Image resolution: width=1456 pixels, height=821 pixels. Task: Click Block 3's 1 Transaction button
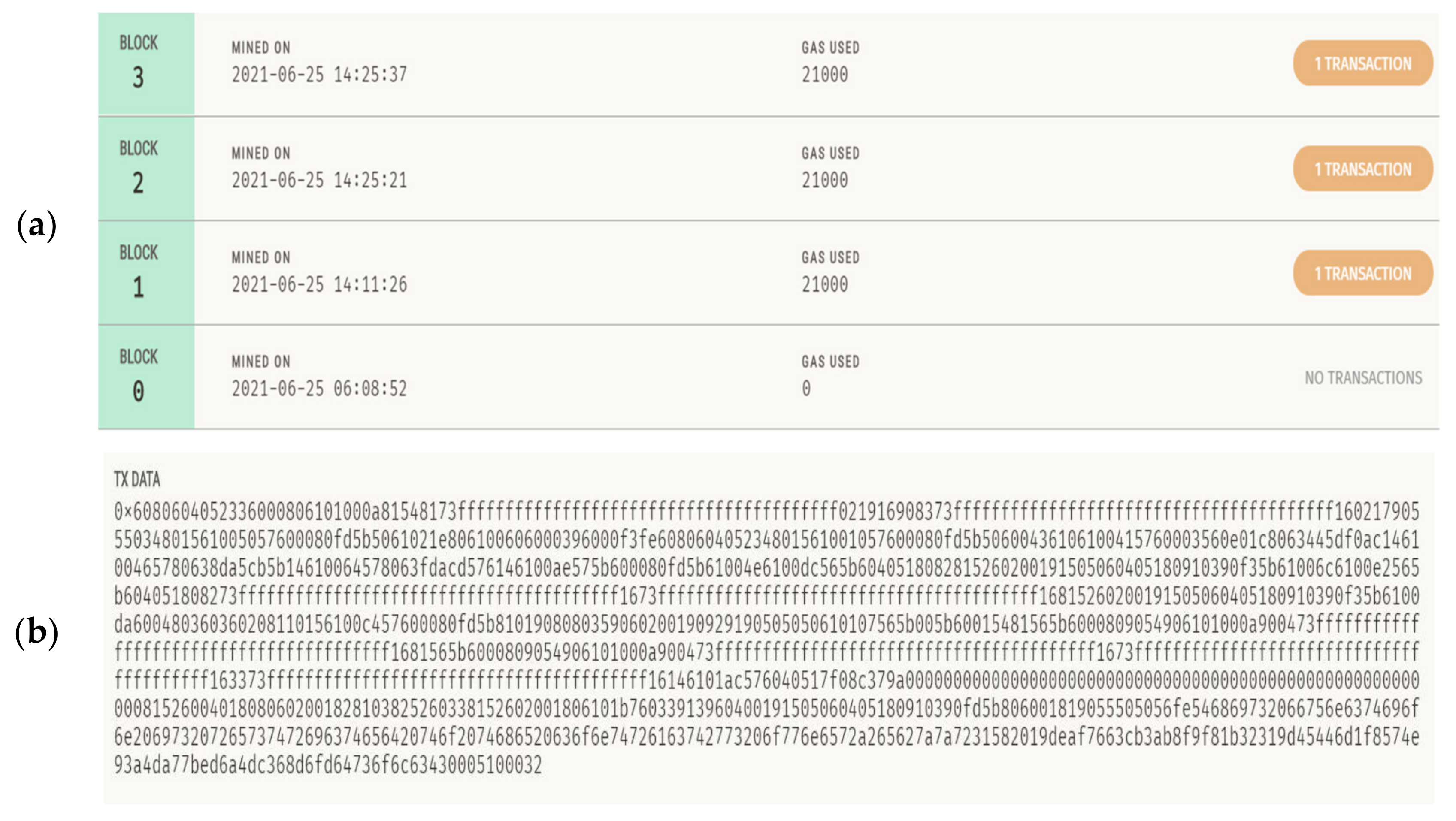click(x=1362, y=63)
